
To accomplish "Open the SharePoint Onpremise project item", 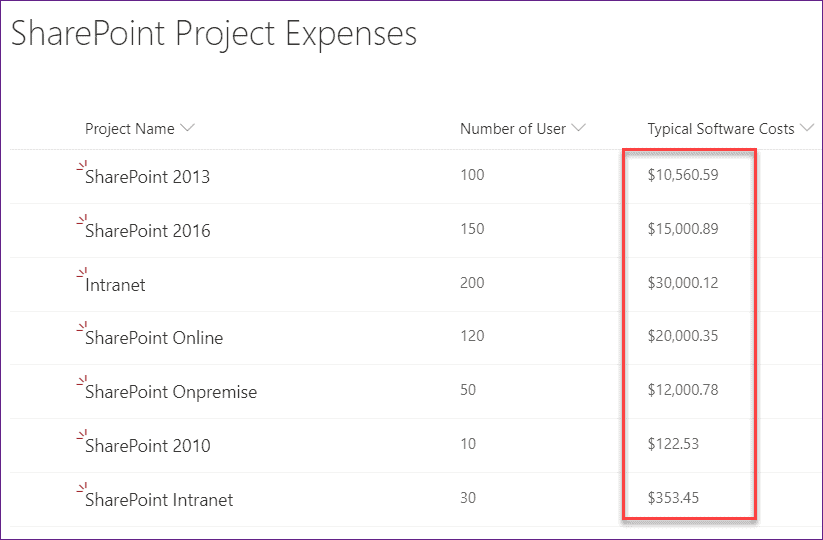I will (171, 392).
